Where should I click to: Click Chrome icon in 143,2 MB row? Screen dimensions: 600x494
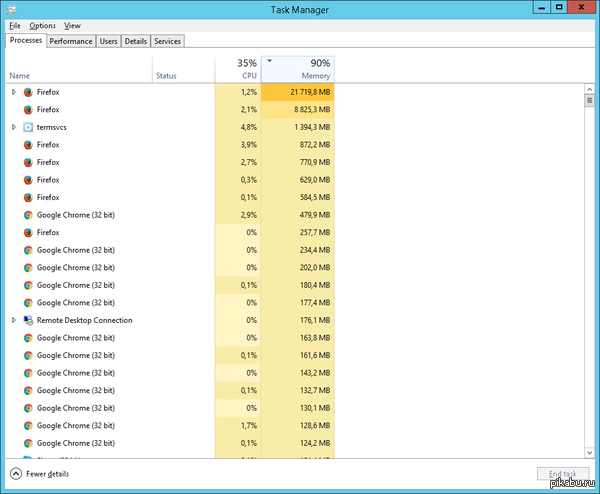(x=28, y=373)
